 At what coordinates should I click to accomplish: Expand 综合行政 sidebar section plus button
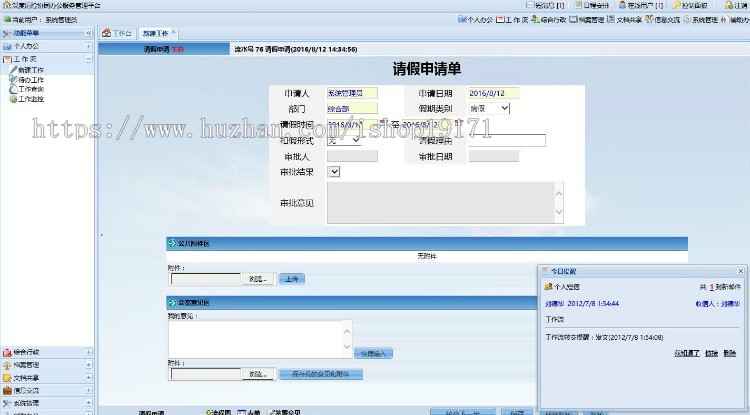click(88, 352)
